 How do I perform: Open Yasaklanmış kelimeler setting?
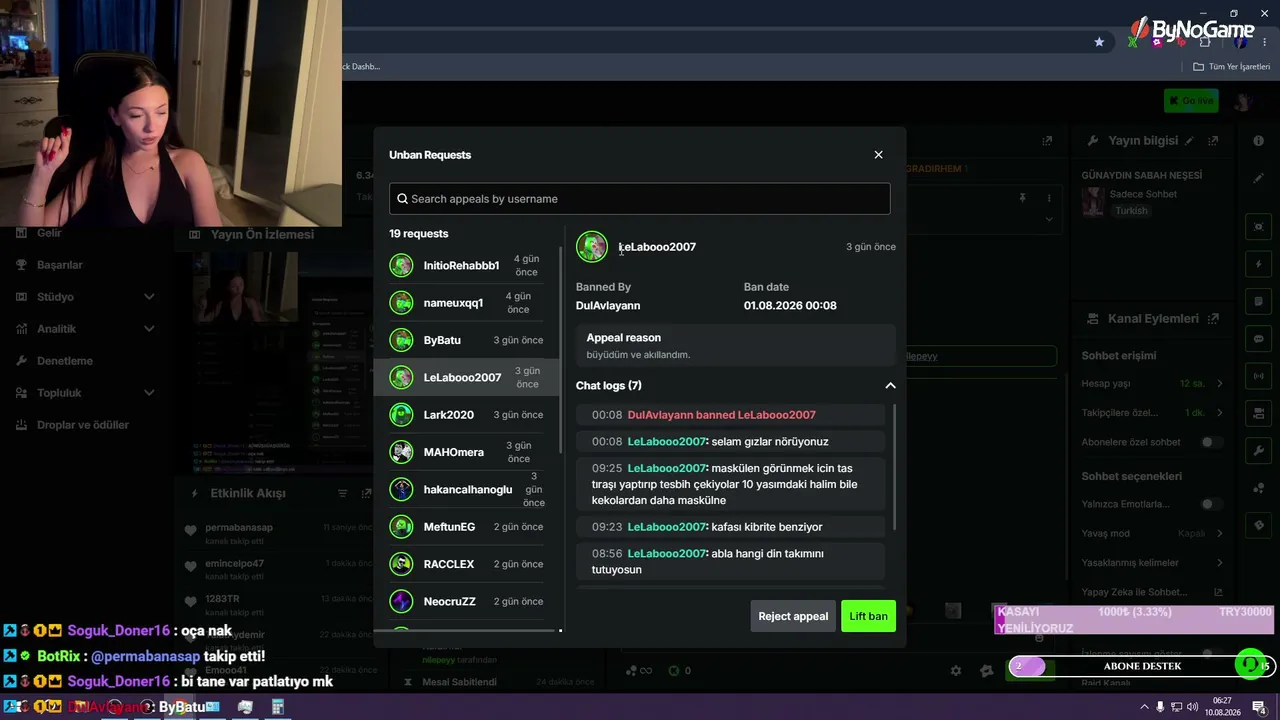click(x=1152, y=563)
